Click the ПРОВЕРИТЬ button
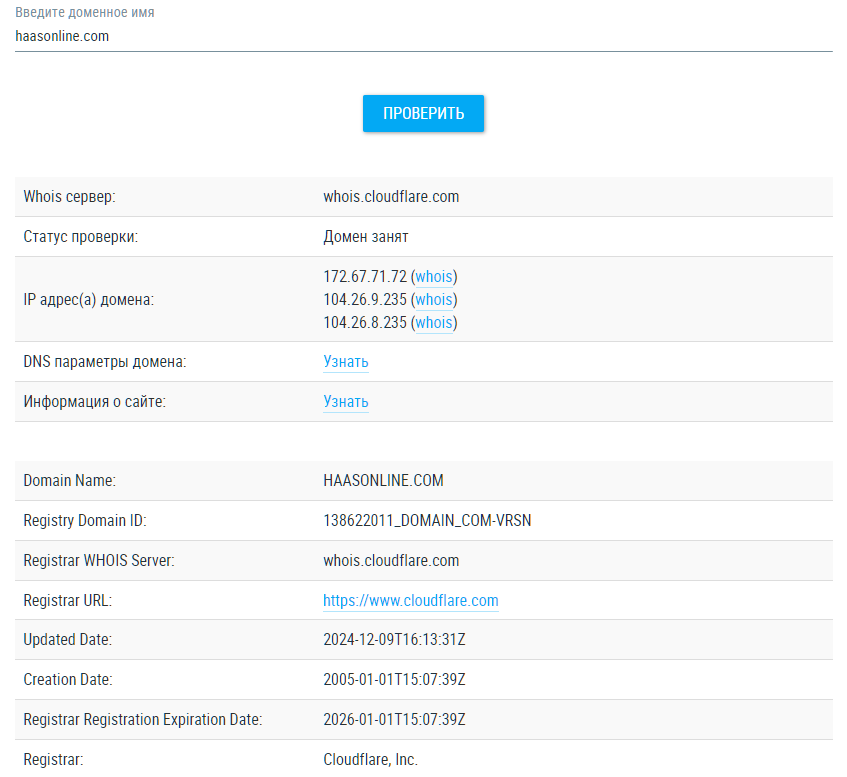Image resolution: width=847 pixels, height=777 pixels. coord(424,113)
